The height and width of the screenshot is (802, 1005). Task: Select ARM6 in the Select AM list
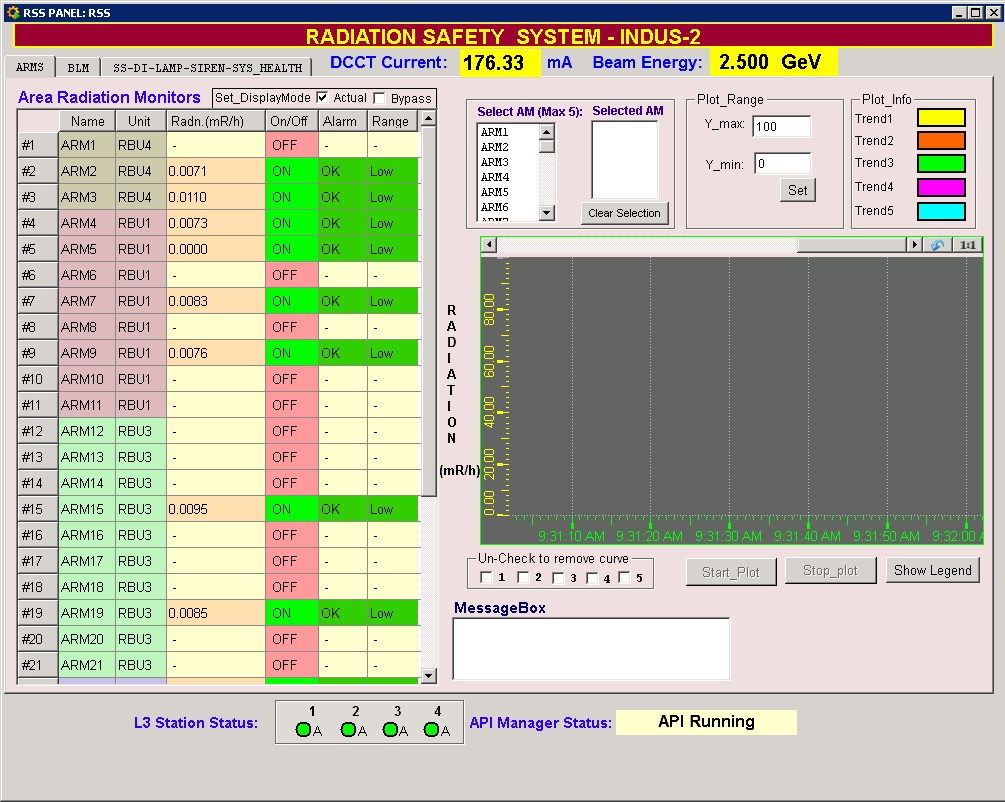pos(495,207)
